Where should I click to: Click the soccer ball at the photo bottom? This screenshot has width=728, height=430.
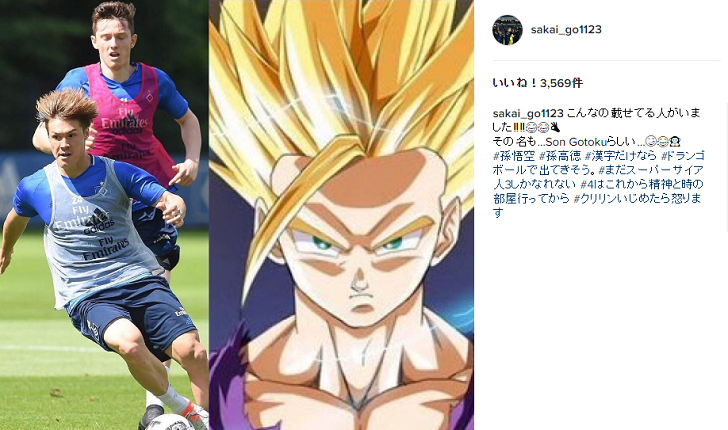(170, 422)
